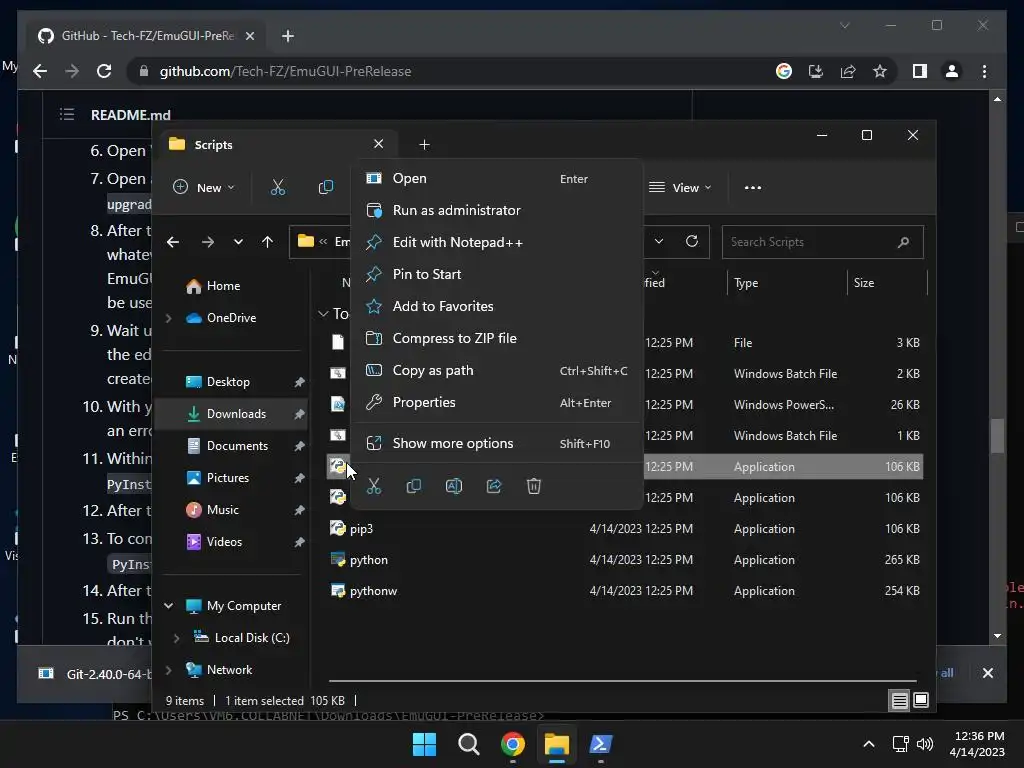Screen dimensions: 1024x768
Task: Open recent locations chevron in Explorer
Action: pos(238,242)
